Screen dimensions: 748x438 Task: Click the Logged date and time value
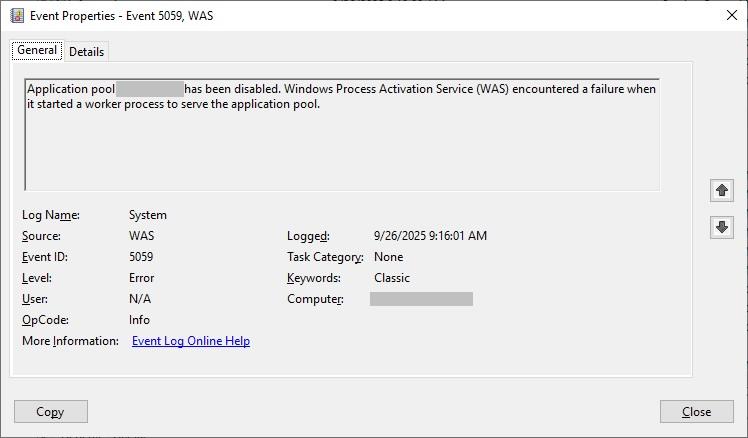point(430,236)
